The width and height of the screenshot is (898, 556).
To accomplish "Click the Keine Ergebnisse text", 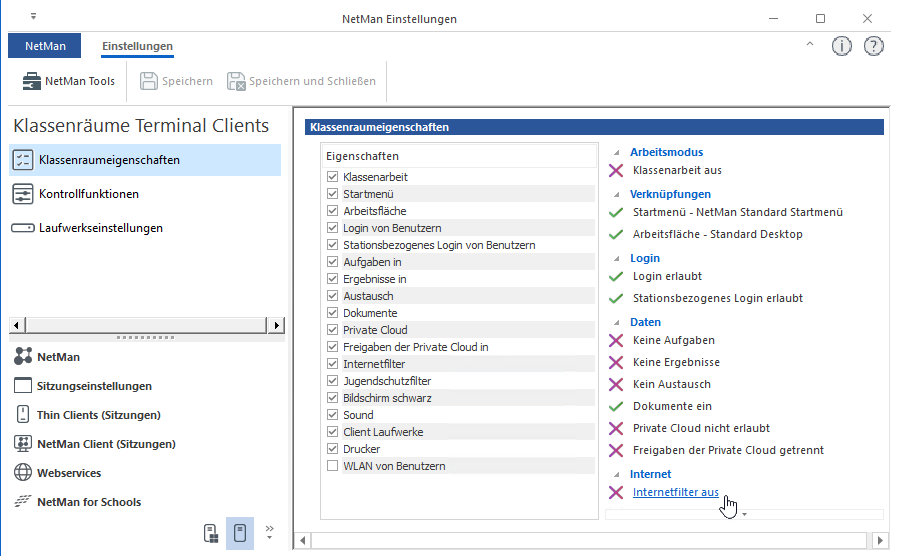I will (676, 362).
